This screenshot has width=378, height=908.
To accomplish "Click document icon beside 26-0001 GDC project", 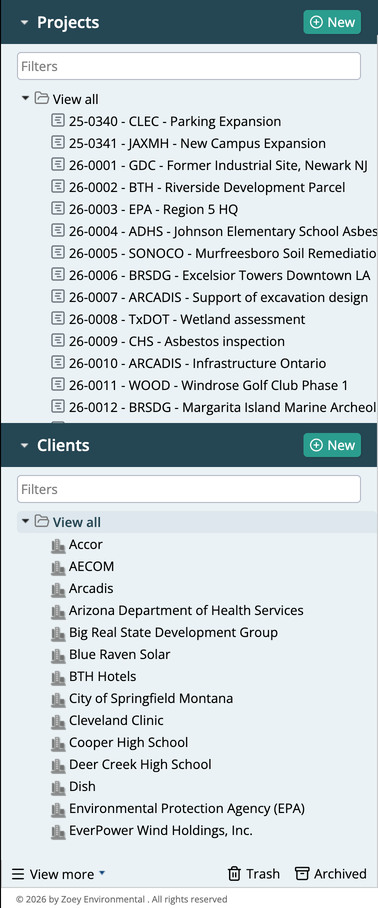I will (x=58, y=165).
